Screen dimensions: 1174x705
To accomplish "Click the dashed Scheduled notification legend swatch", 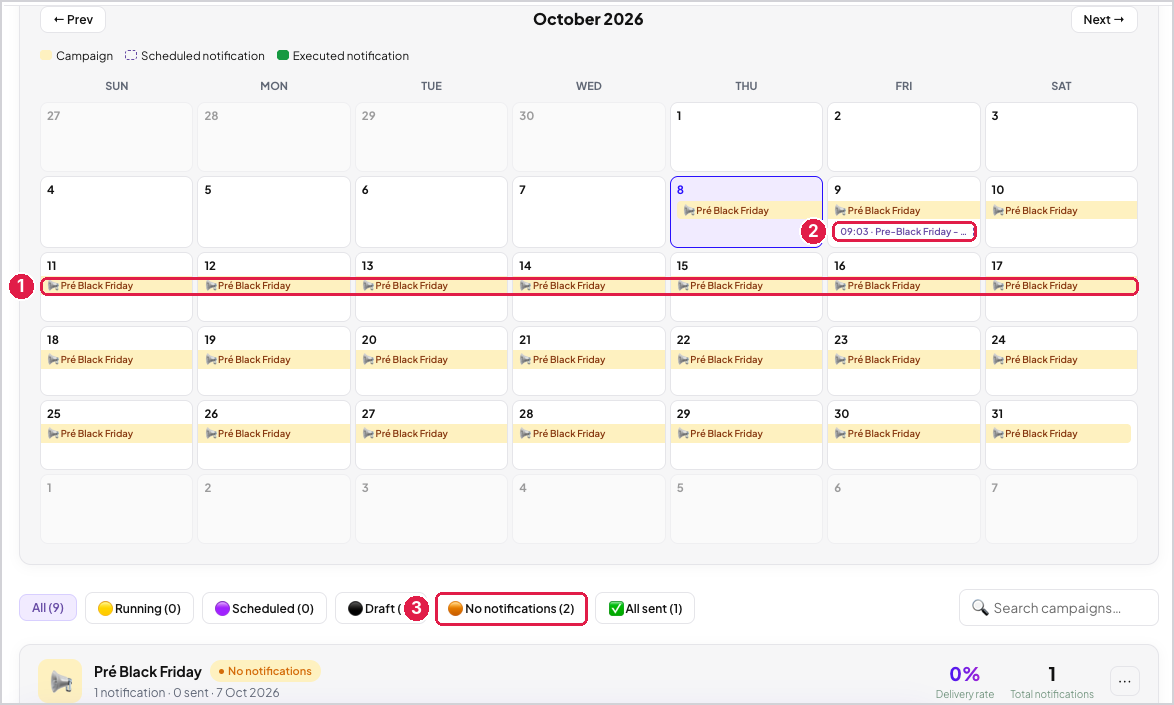I will pyautogui.click(x=131, y=55).
